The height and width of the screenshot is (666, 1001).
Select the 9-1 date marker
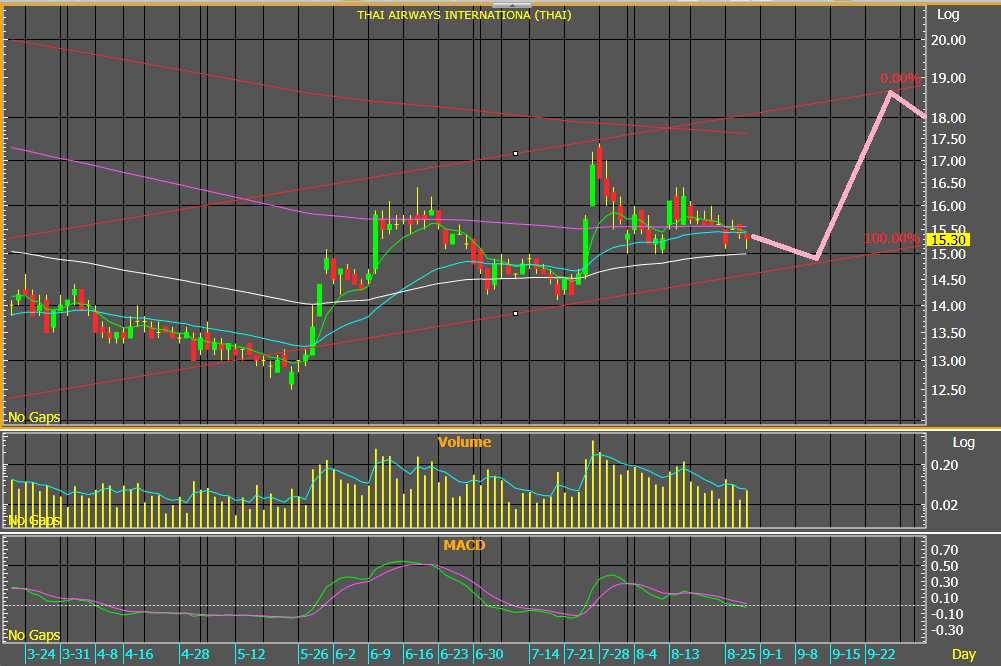[772, 655]
